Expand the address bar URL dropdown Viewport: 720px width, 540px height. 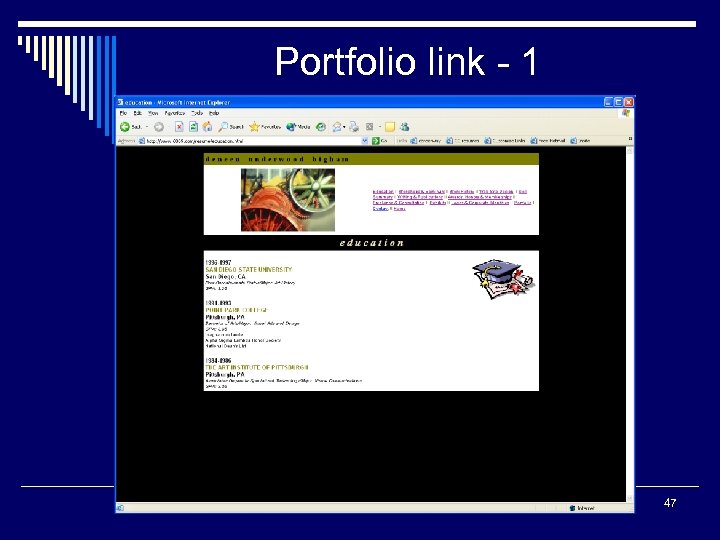tap(365, 141)
